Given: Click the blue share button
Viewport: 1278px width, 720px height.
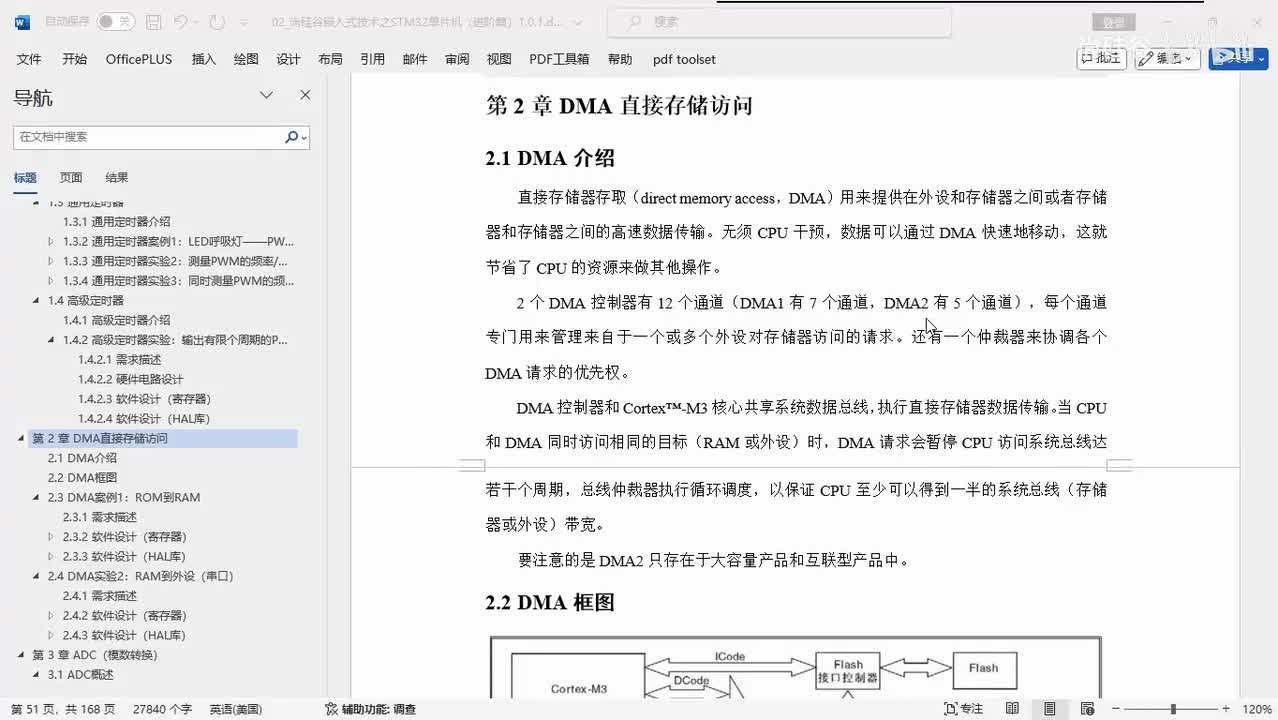Looking at the screenshot, I should tap(1238, 58).
